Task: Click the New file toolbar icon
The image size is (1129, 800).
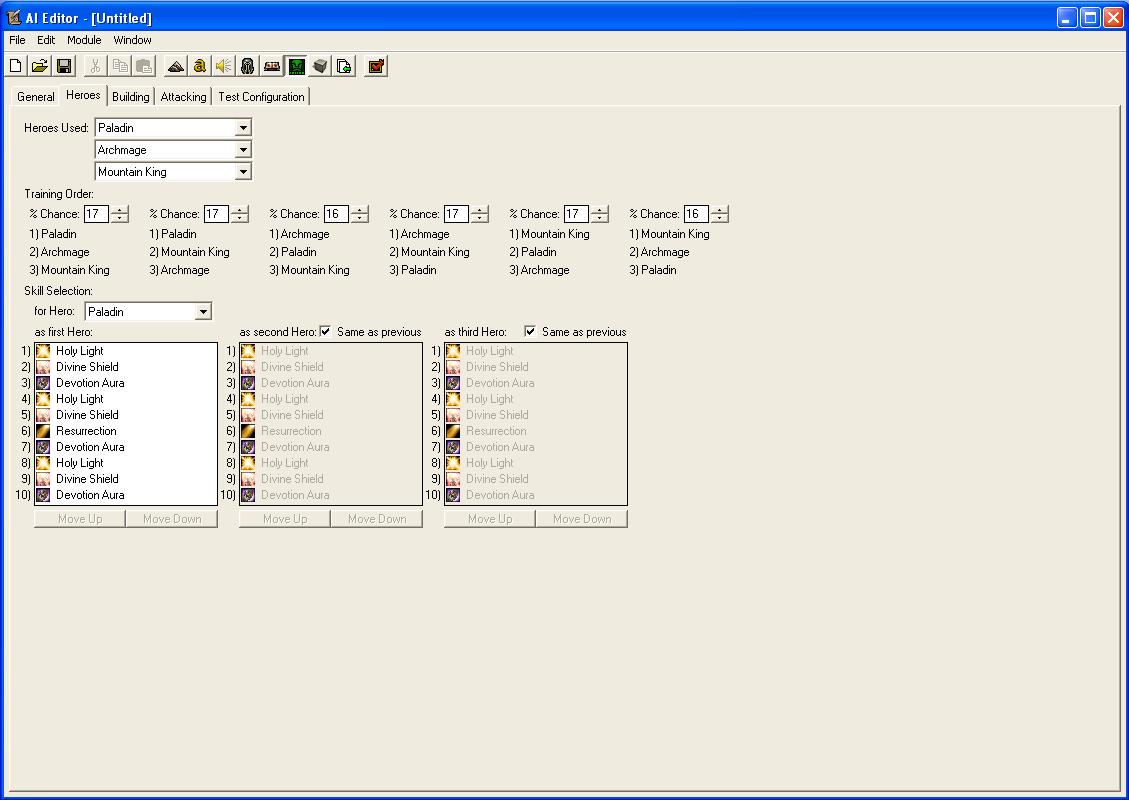Action: pyautogui.click(x=15, y=66)
